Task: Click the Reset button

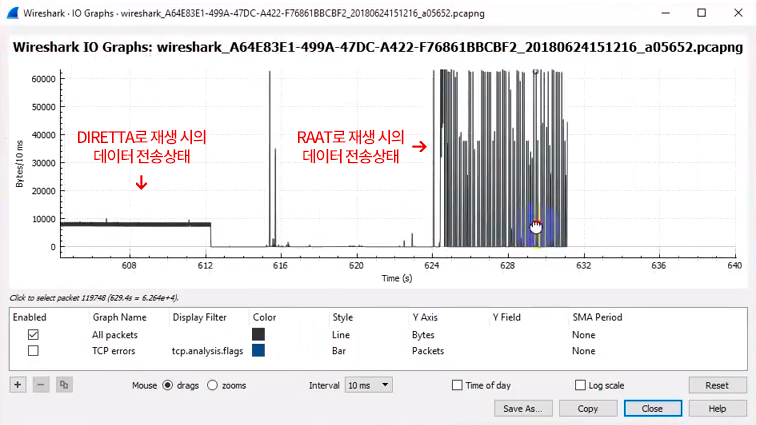Action: click(x=717, y=385)
